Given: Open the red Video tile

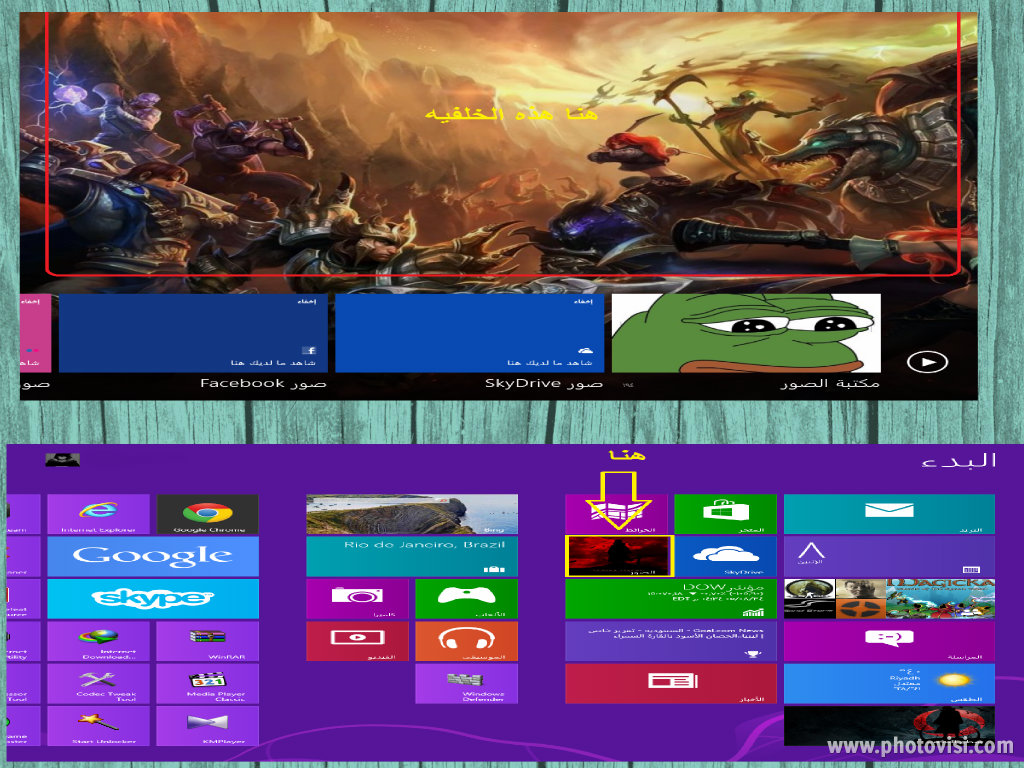Looking at the screenshot, I should pyautogui.click(x=357, y=641).
